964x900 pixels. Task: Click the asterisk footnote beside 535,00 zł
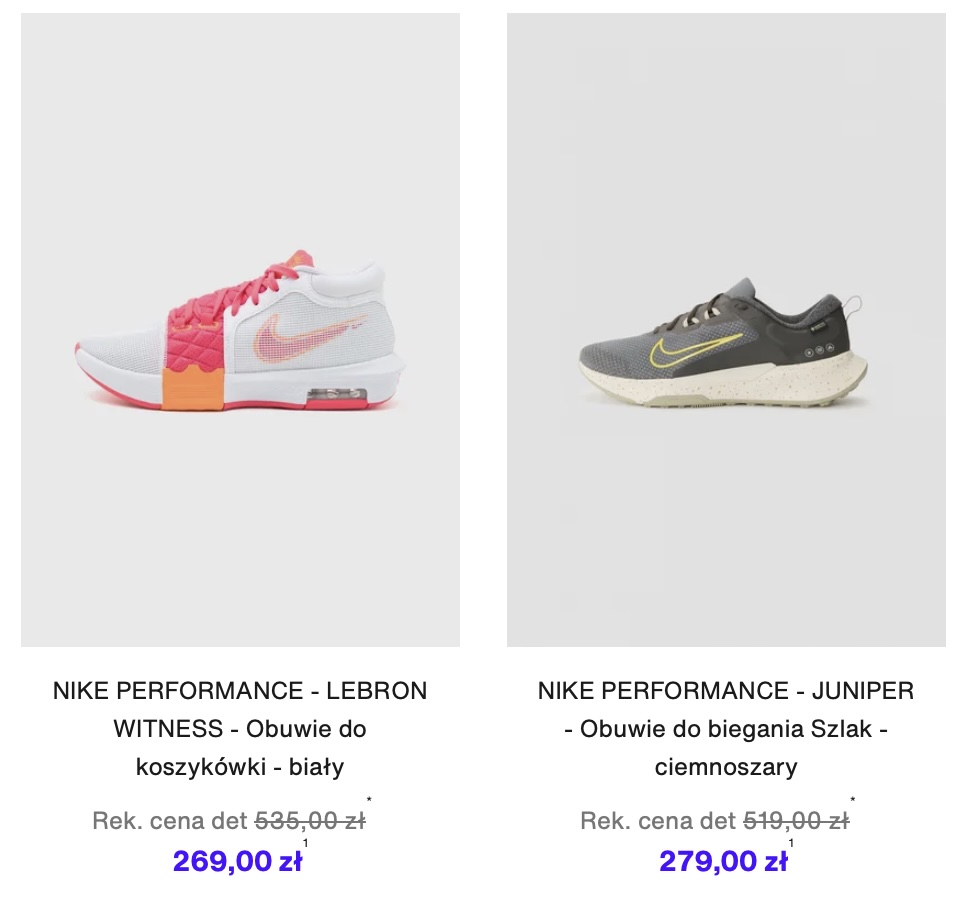pyautogui.click(x=369, y=800)
